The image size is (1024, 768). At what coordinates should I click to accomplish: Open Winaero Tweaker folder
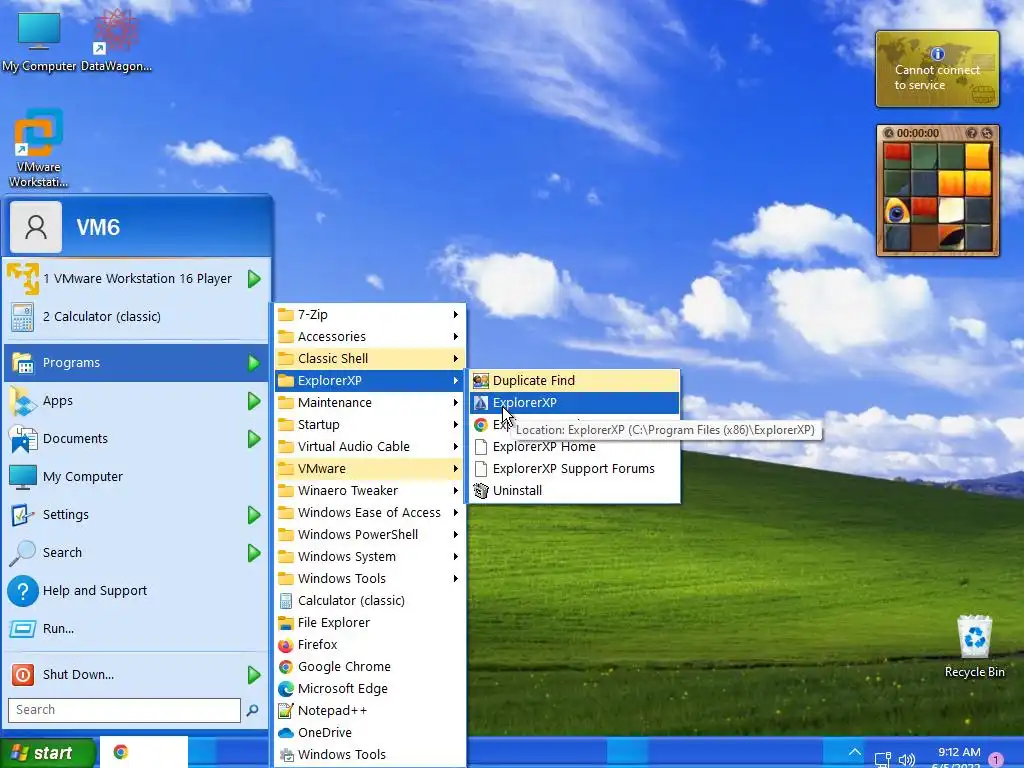(x=370, y=490)
